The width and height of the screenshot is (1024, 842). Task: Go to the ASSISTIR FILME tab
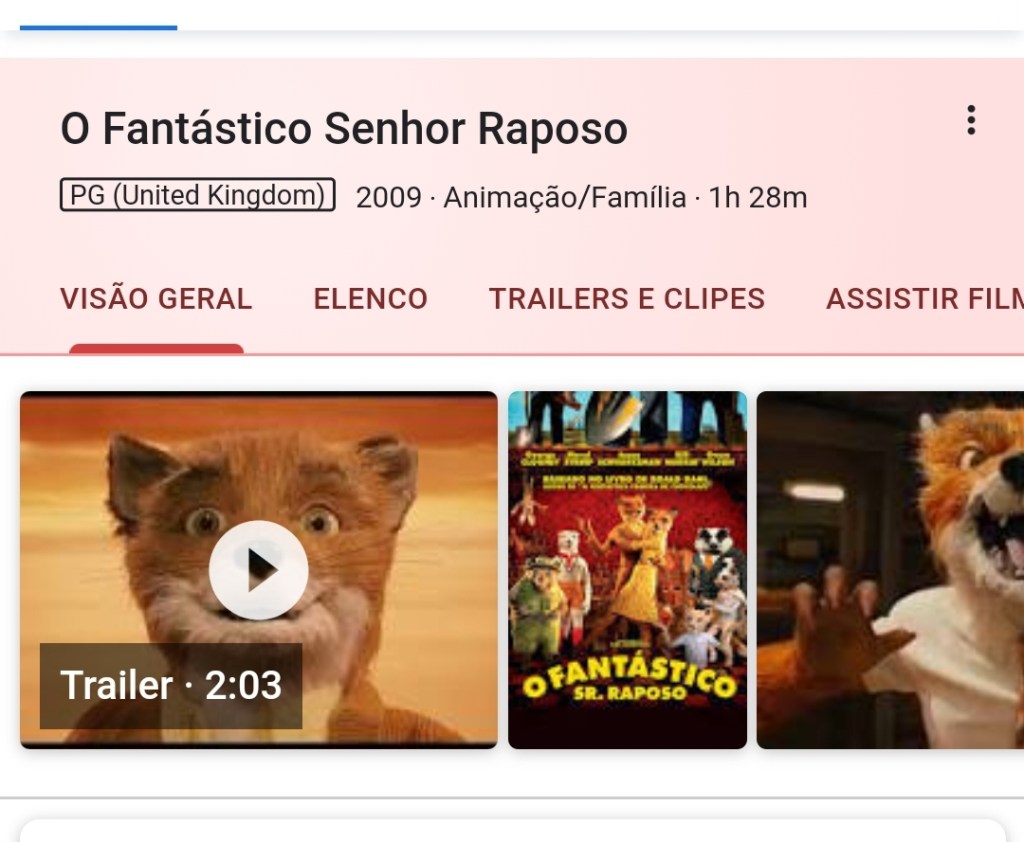(924, 299)
